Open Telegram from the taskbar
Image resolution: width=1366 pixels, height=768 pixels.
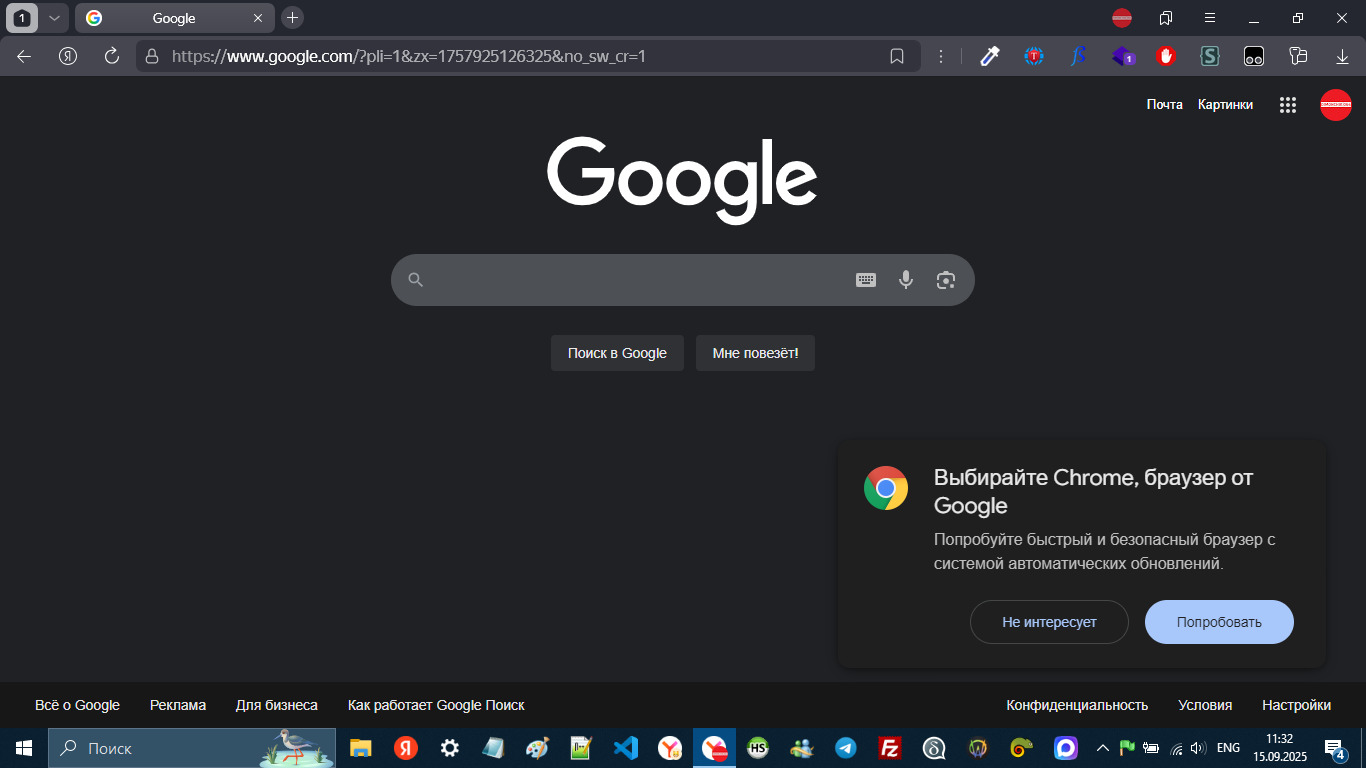(846, 748)
